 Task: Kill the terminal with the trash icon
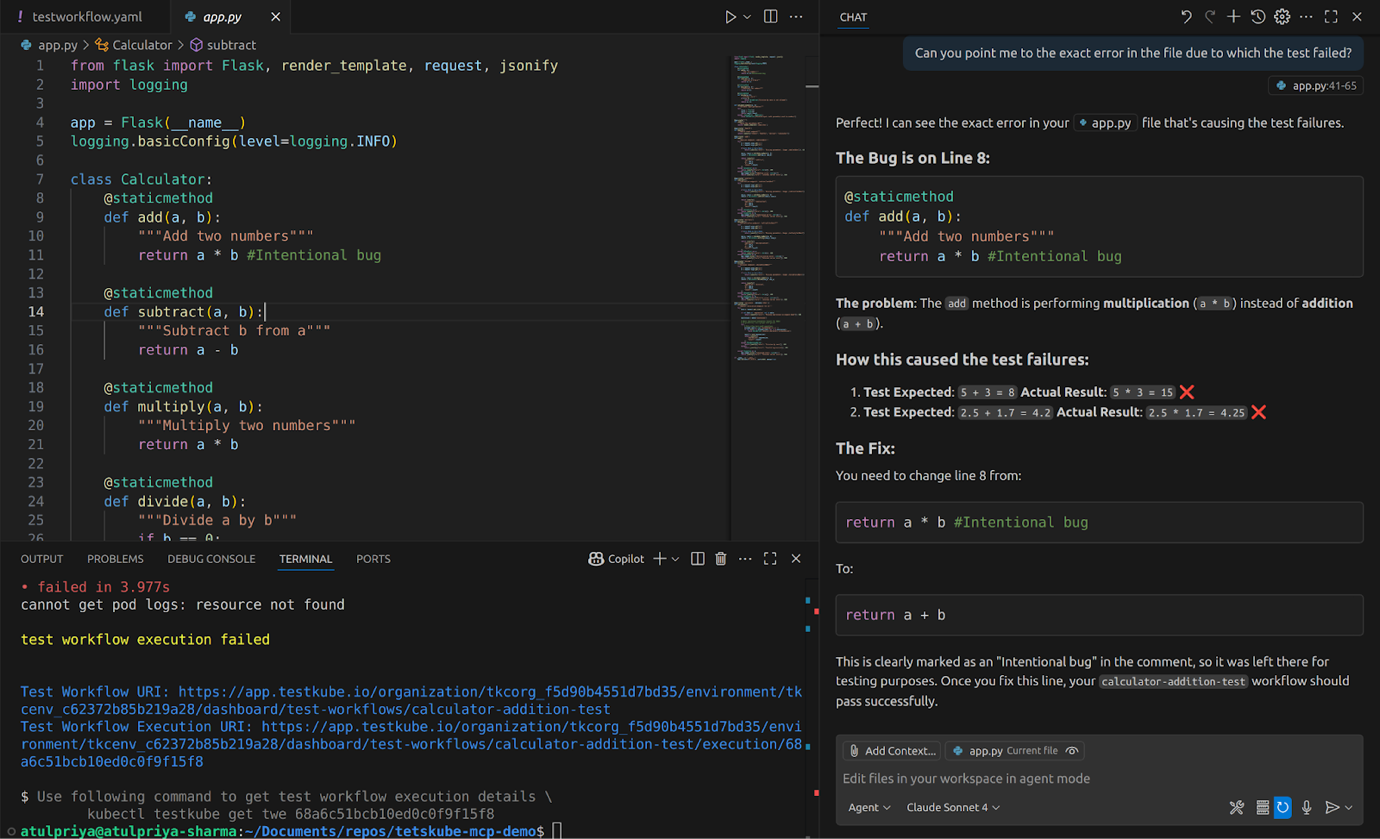(x=720, y=559)
